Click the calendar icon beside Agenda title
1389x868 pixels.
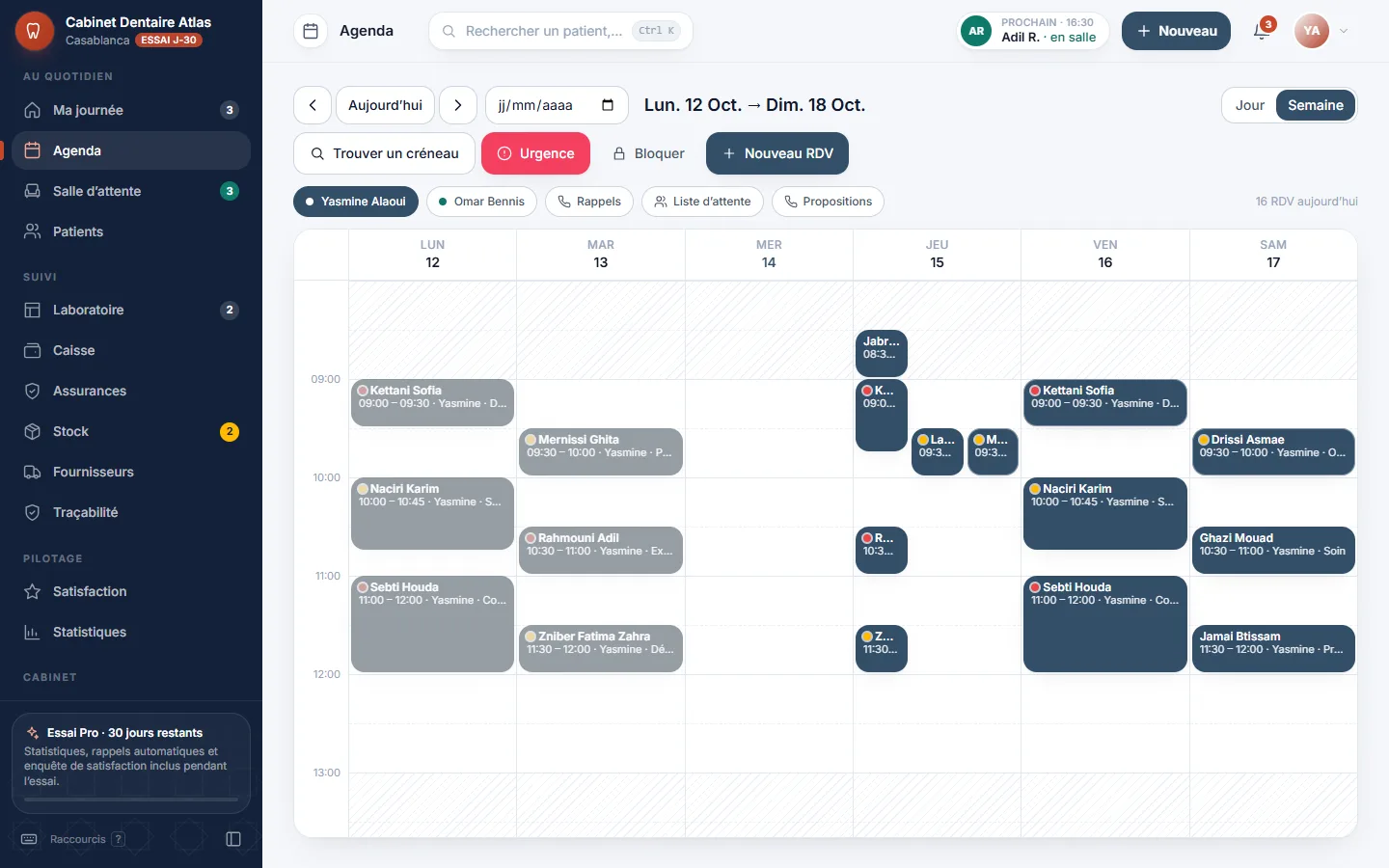[x=311, y=31]
